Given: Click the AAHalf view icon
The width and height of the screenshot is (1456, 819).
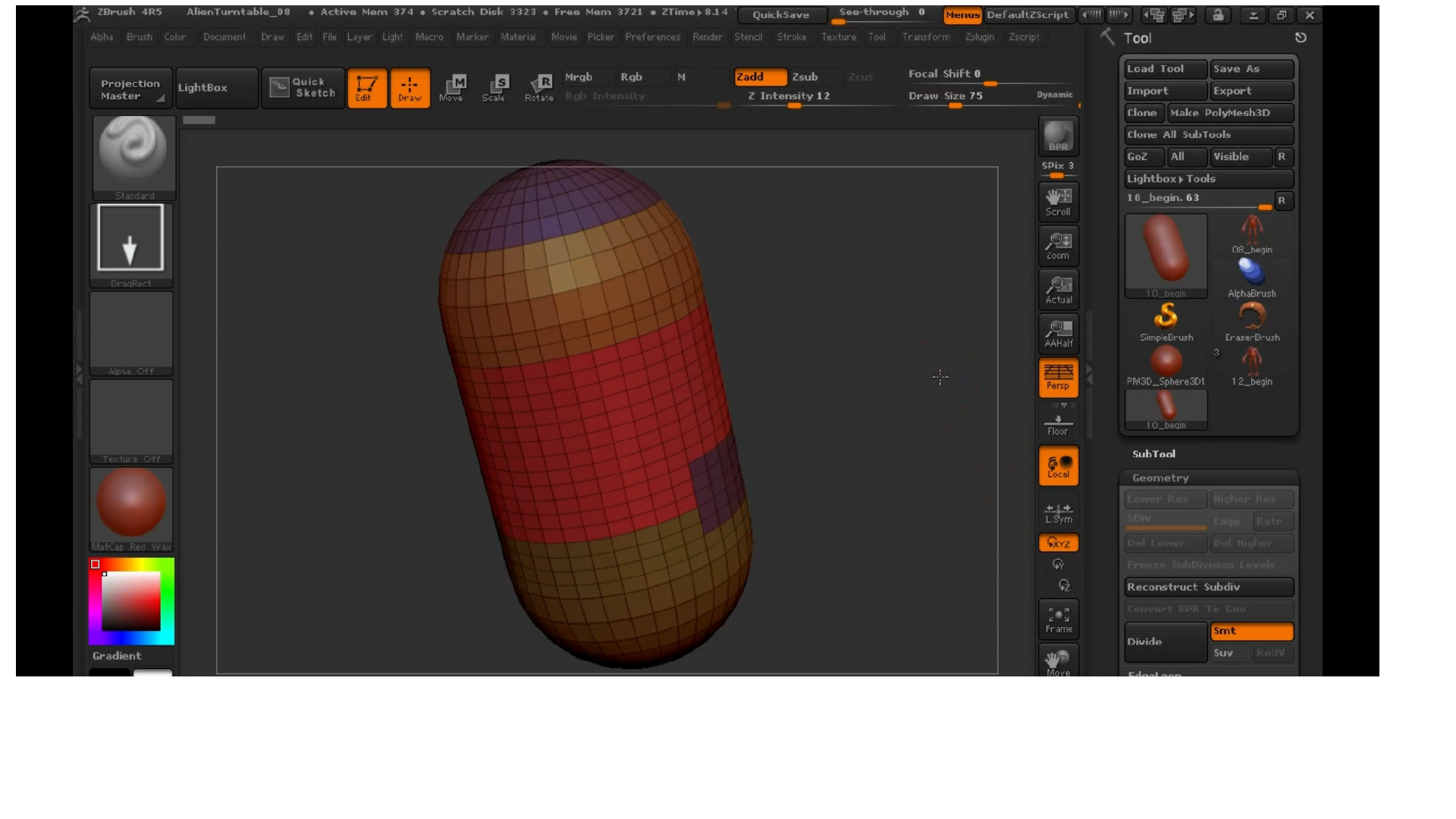Looking at the screenshot, I should pos(1059,334).
